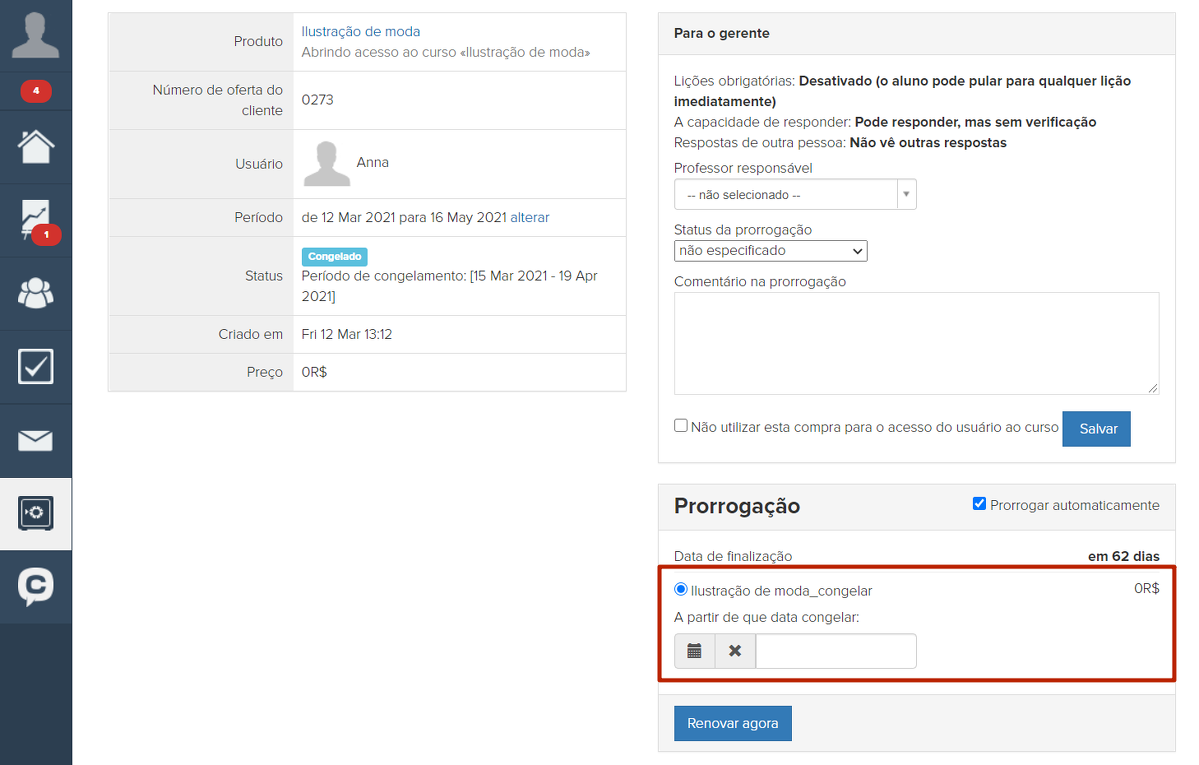This screenshot has height=765, width=1199.
Task: Click the calendar icon for freeze date
Action: (694, 651)
